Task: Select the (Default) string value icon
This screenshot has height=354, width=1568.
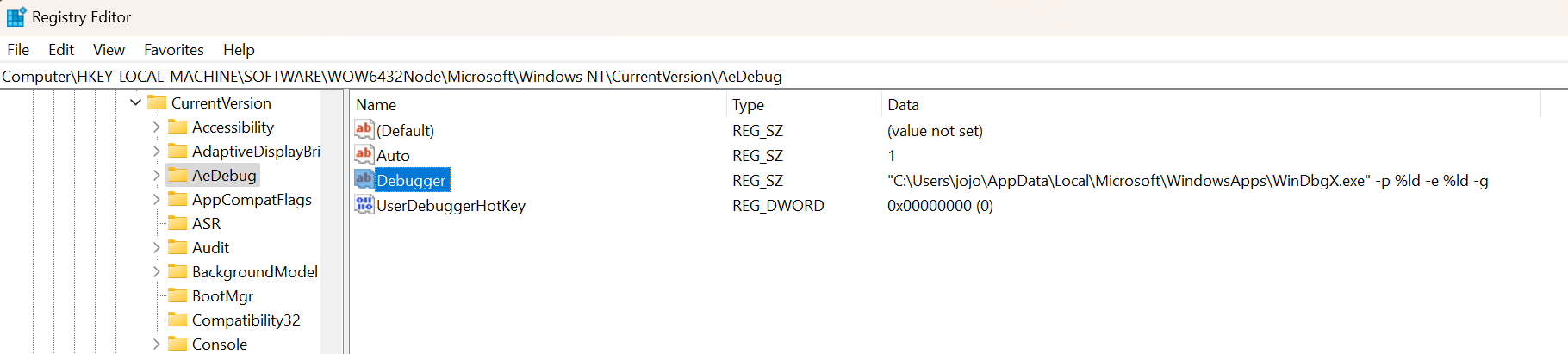Action: 364,129
